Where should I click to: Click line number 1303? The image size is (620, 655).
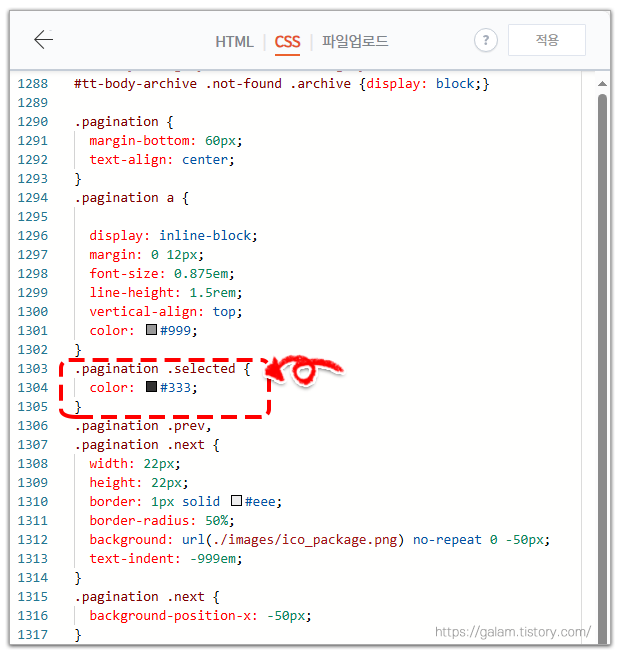[x=33, y=368]
